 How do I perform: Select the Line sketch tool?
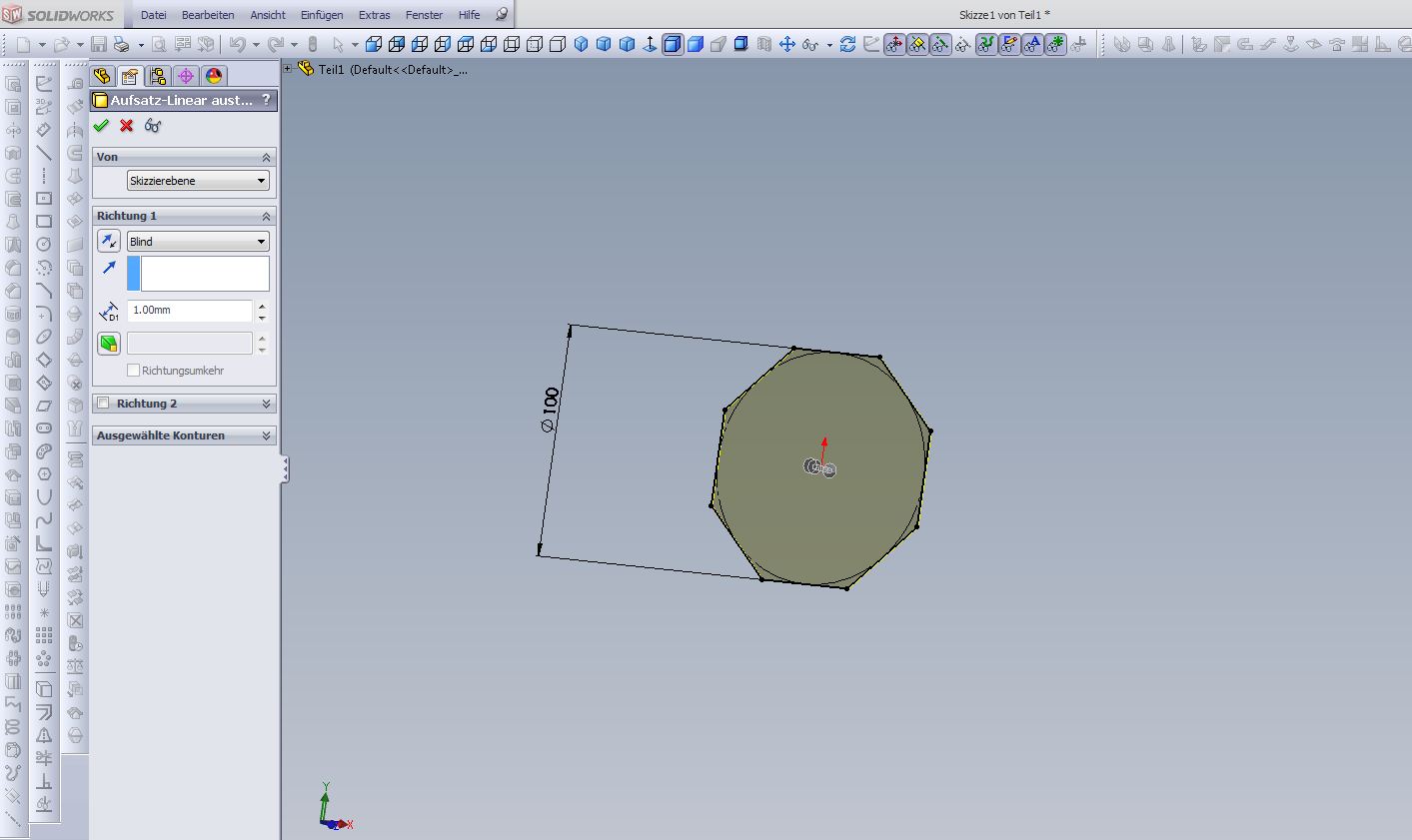coord(44,153)
